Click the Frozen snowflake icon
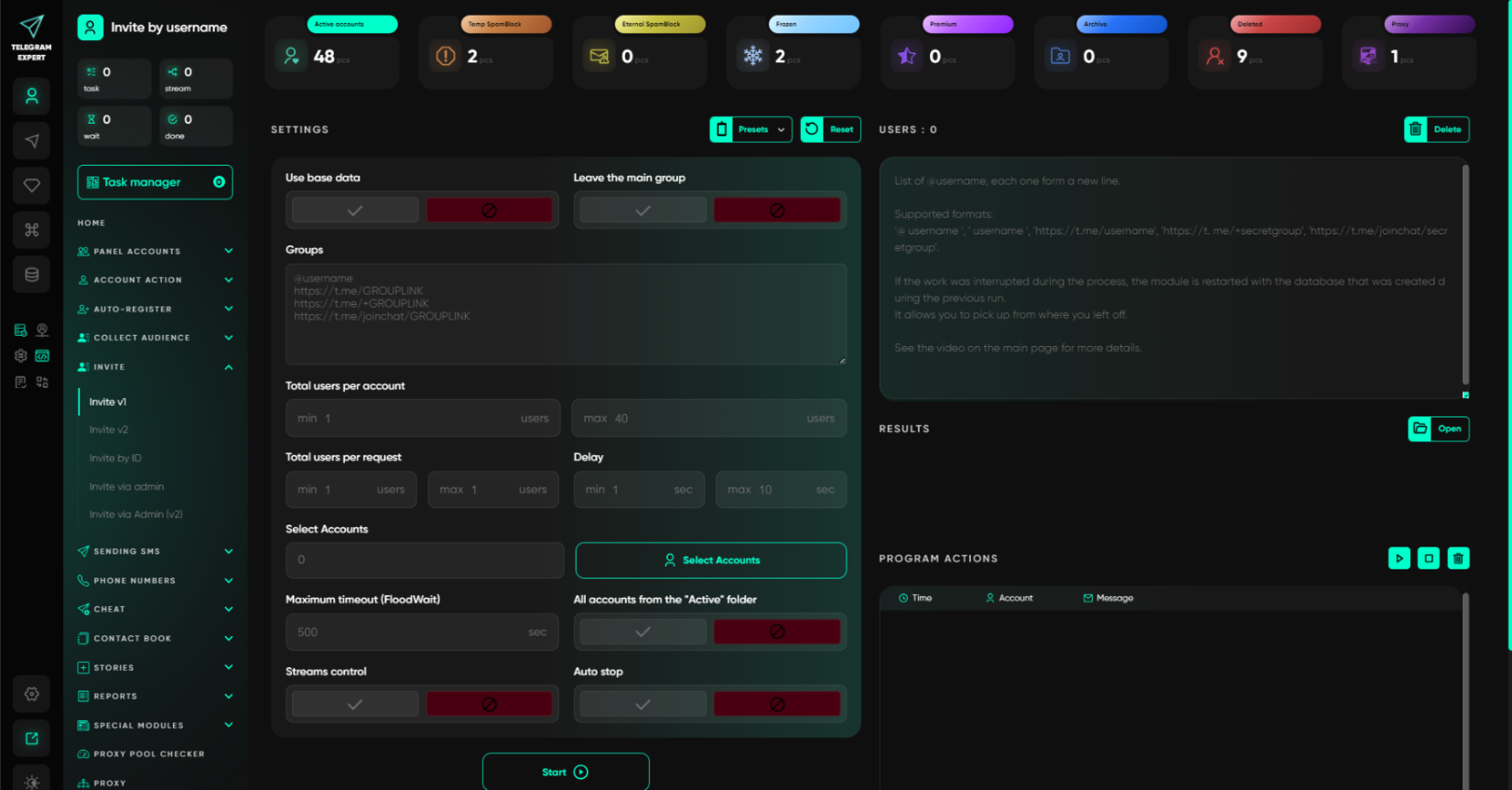The image size is (1512, 790). pyautogui.click(x=752, y=57)
